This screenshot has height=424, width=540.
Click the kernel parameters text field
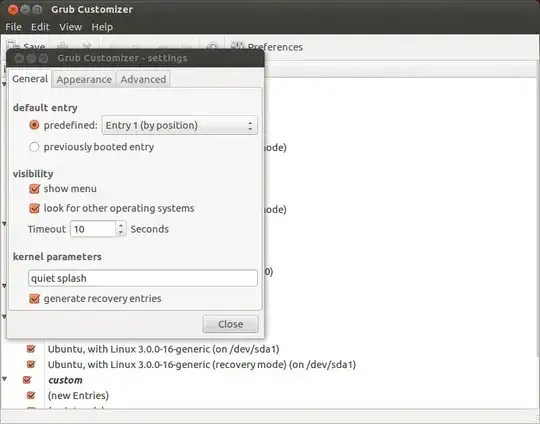[x=143, y=278]
